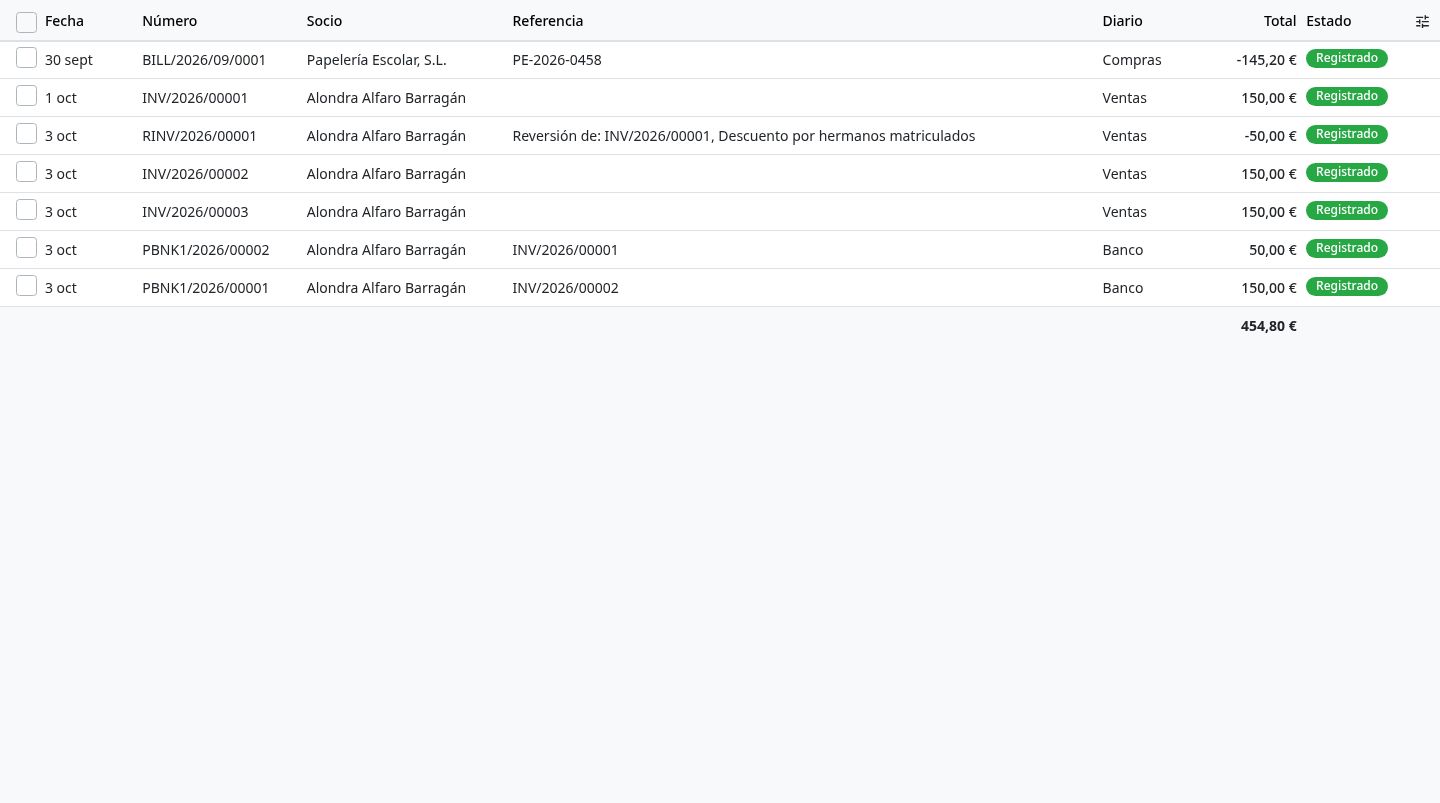The height and width of the screenshot is (803, 1440).
Task: Check the box for PBNK1/2026/00002
Action: [27, 248]
